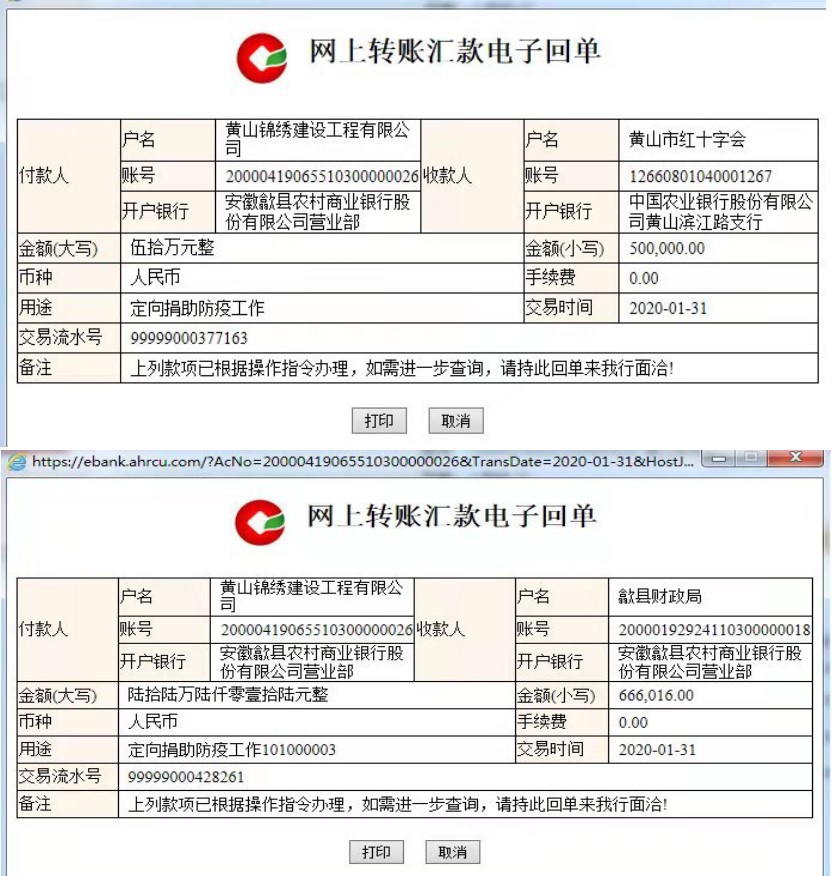832x876 pixels.
Task: Click the bank logo in the upper receipt
Action: [262, 58]
